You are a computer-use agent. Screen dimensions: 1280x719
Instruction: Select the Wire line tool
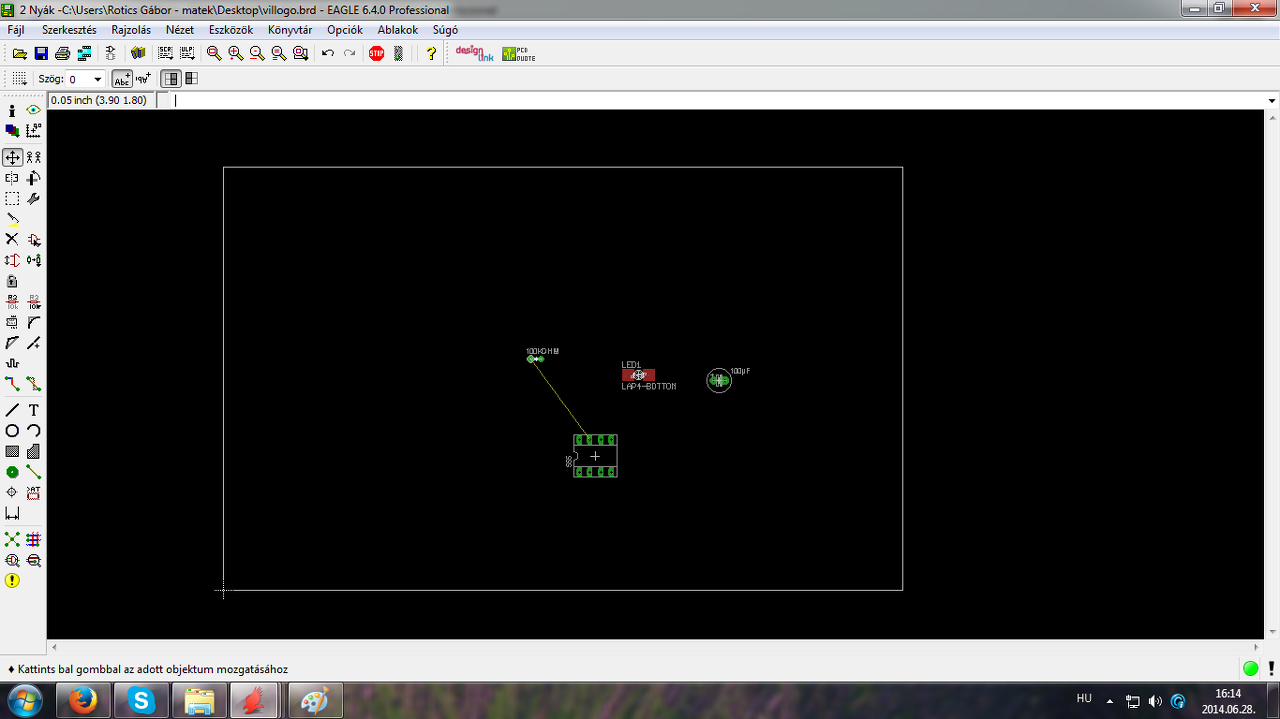[x=12, y=410]
